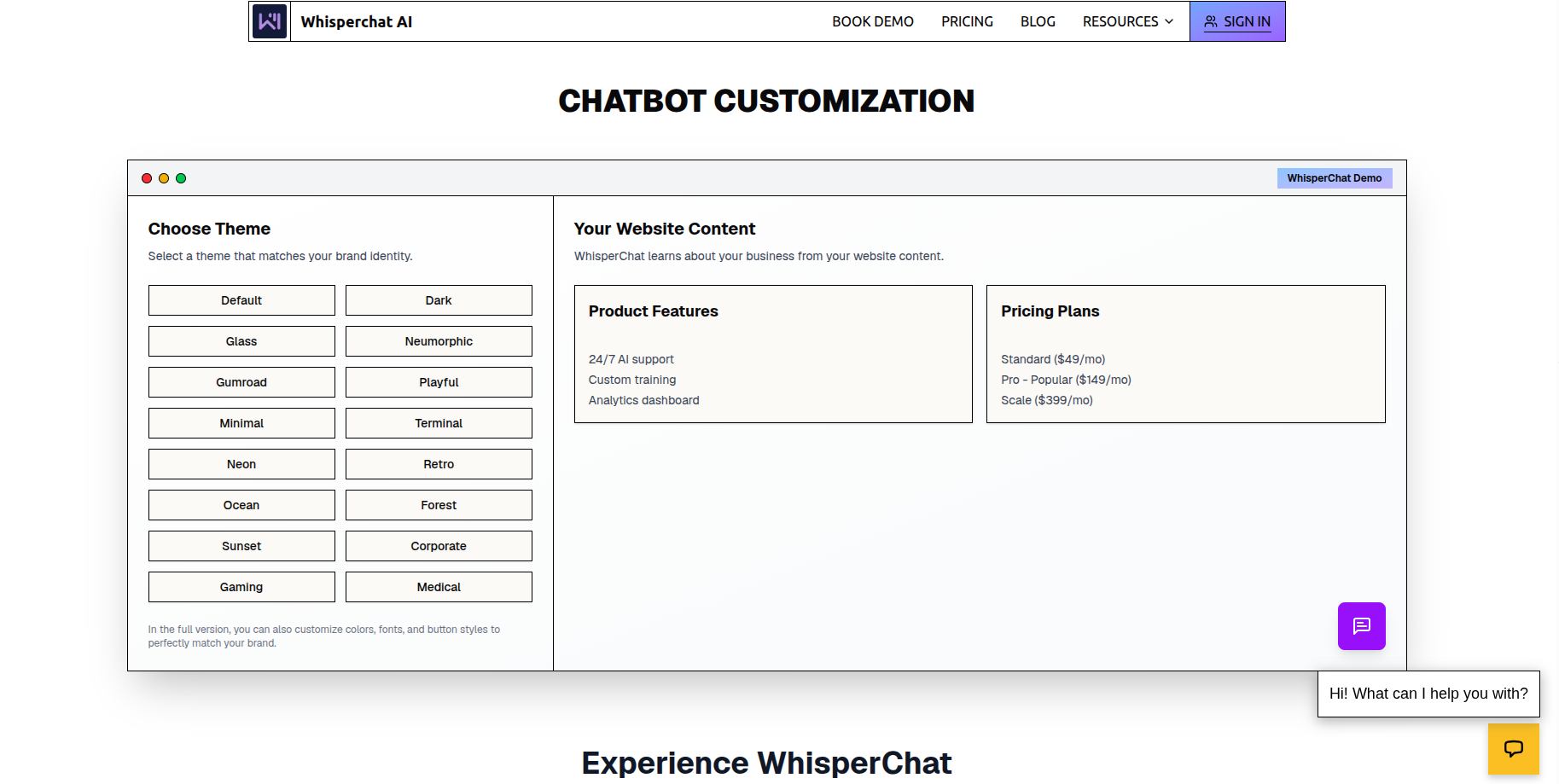Choose the Sunset theme

click(x=241, y=546)
